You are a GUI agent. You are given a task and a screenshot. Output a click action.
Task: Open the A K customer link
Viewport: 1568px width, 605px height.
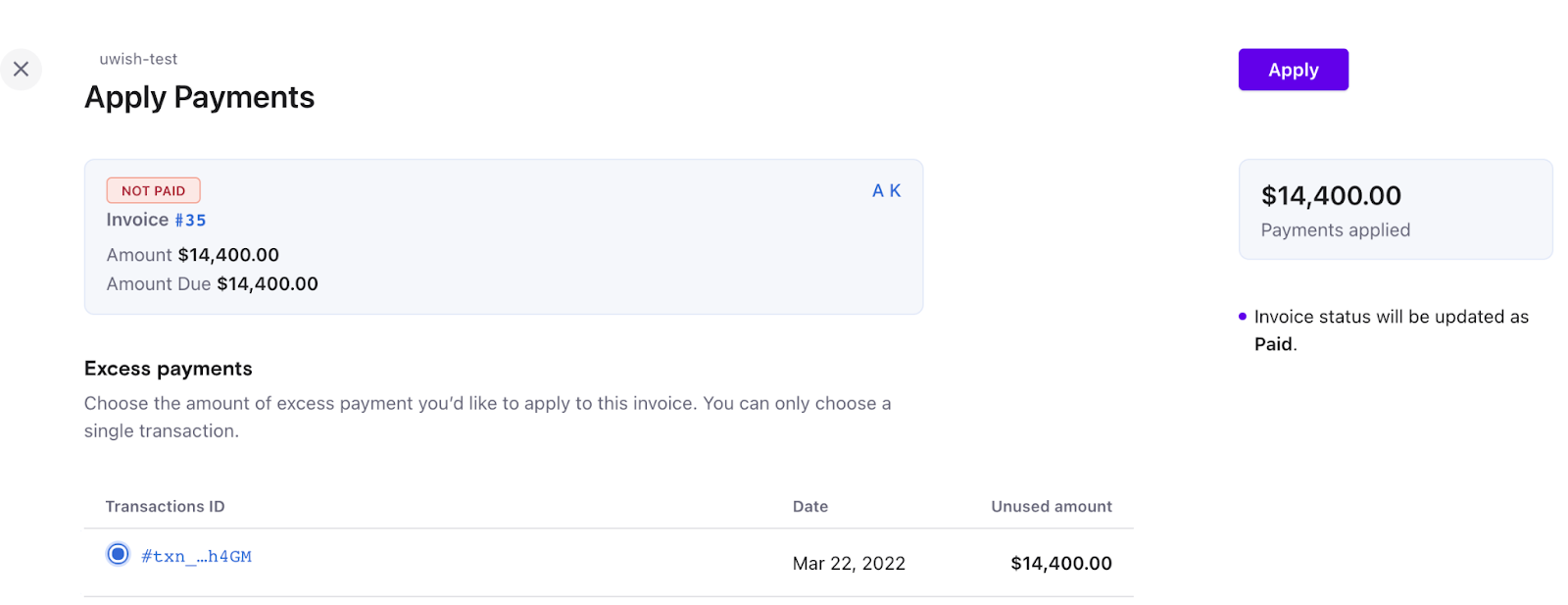pyautogui.click(x=886, y=191)
